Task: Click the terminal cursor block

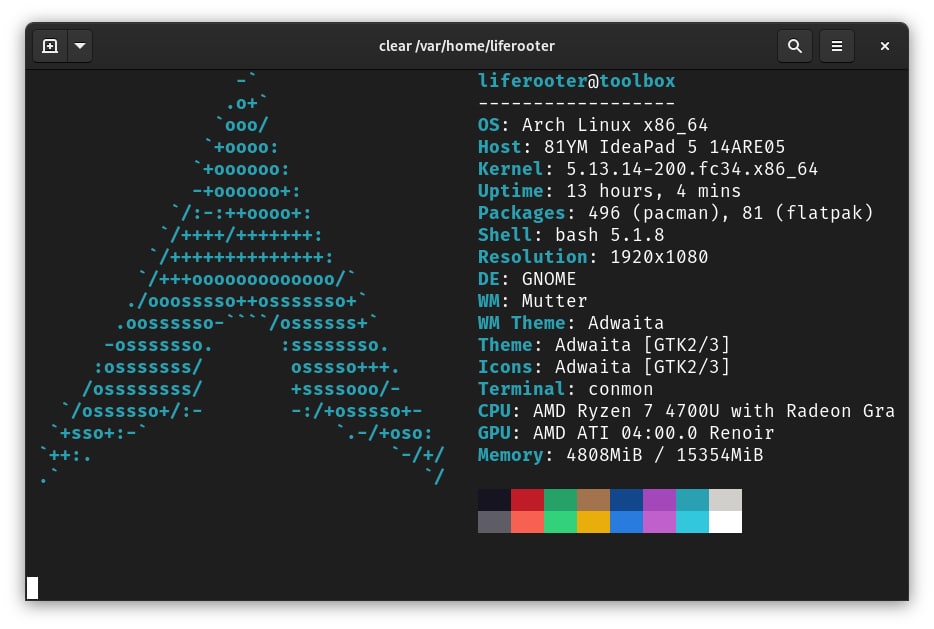Action: [x=33, y=588]
